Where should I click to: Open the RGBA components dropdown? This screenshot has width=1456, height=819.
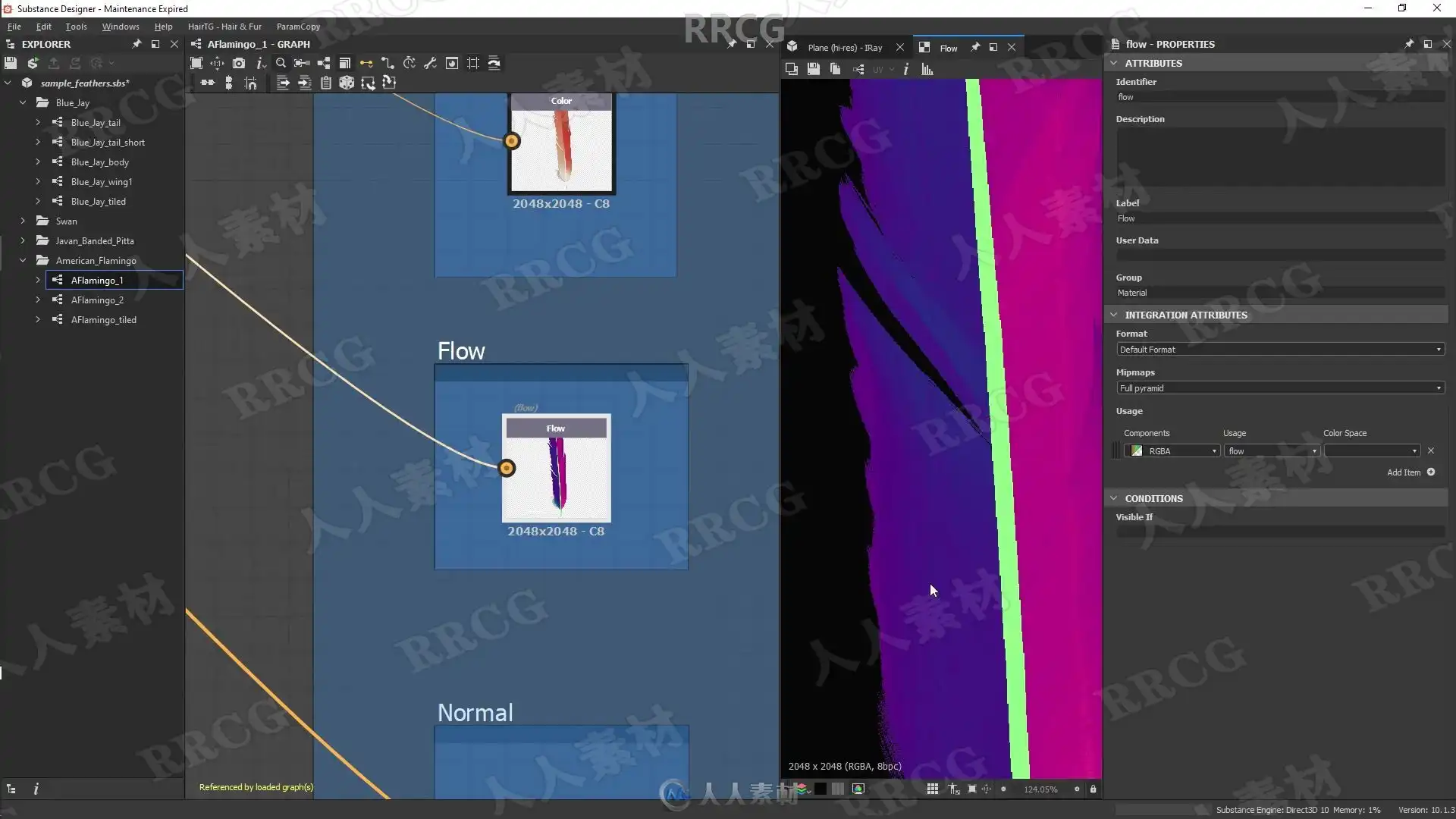tap(1172, 451)
